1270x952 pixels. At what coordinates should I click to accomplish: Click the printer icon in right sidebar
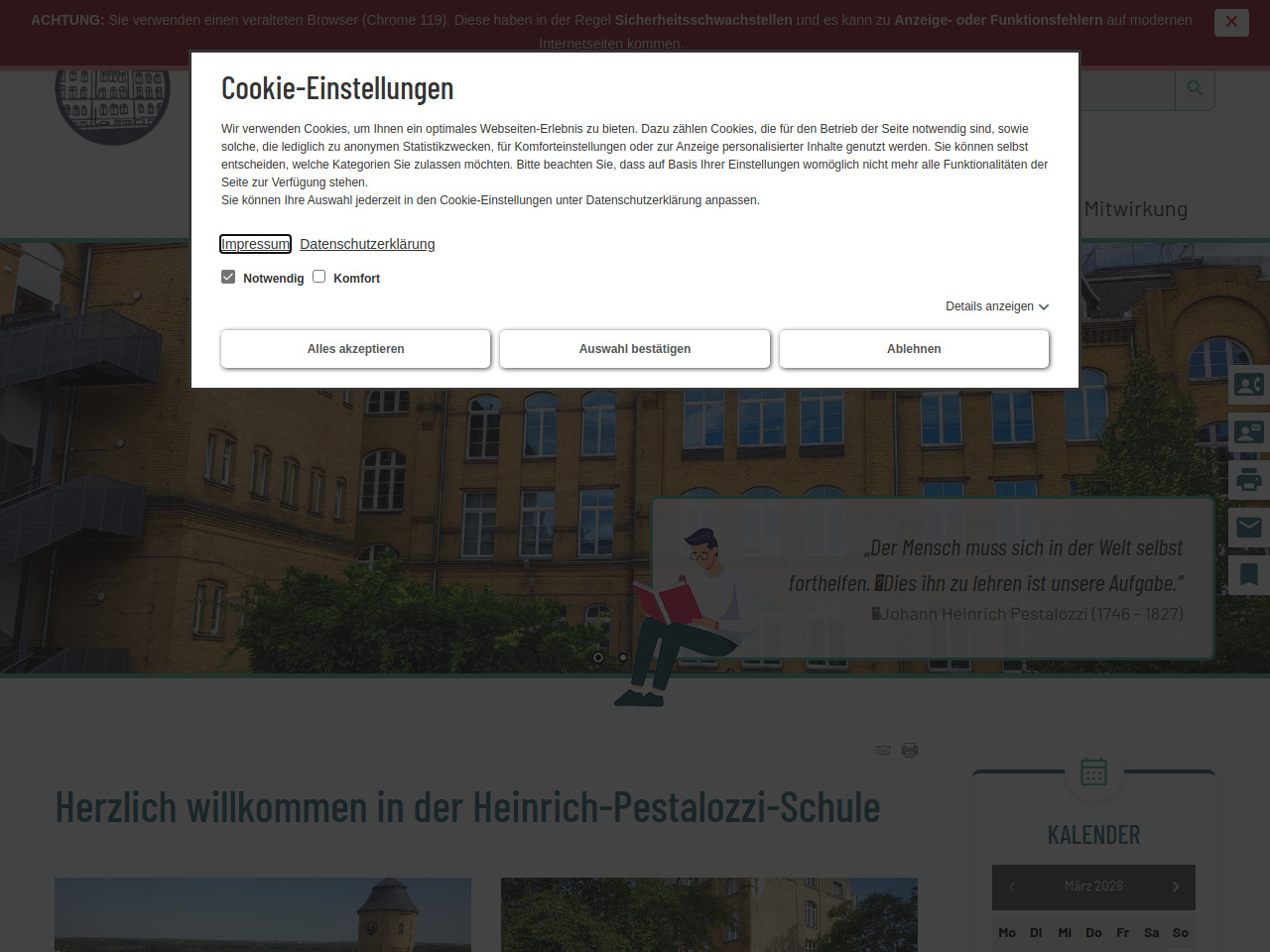pos(1248,480)
